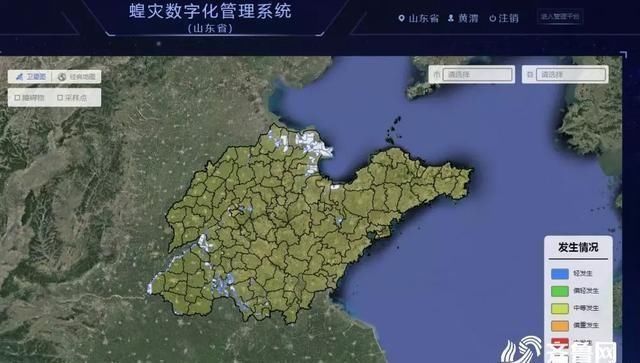Click the power icon beside 注销
This screenshot has width=640, height=363.
click(493, 18)
